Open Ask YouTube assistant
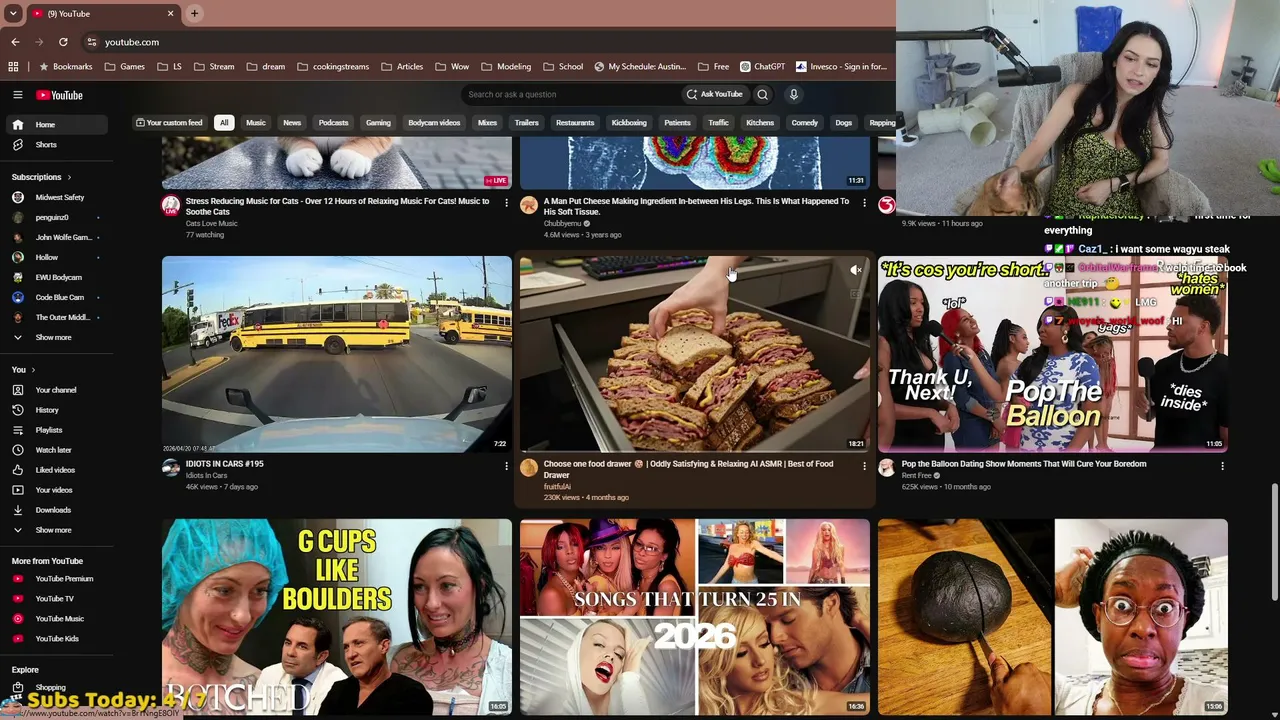Image resolution: width=1280 pixels, height=720 pixels. 714,95
